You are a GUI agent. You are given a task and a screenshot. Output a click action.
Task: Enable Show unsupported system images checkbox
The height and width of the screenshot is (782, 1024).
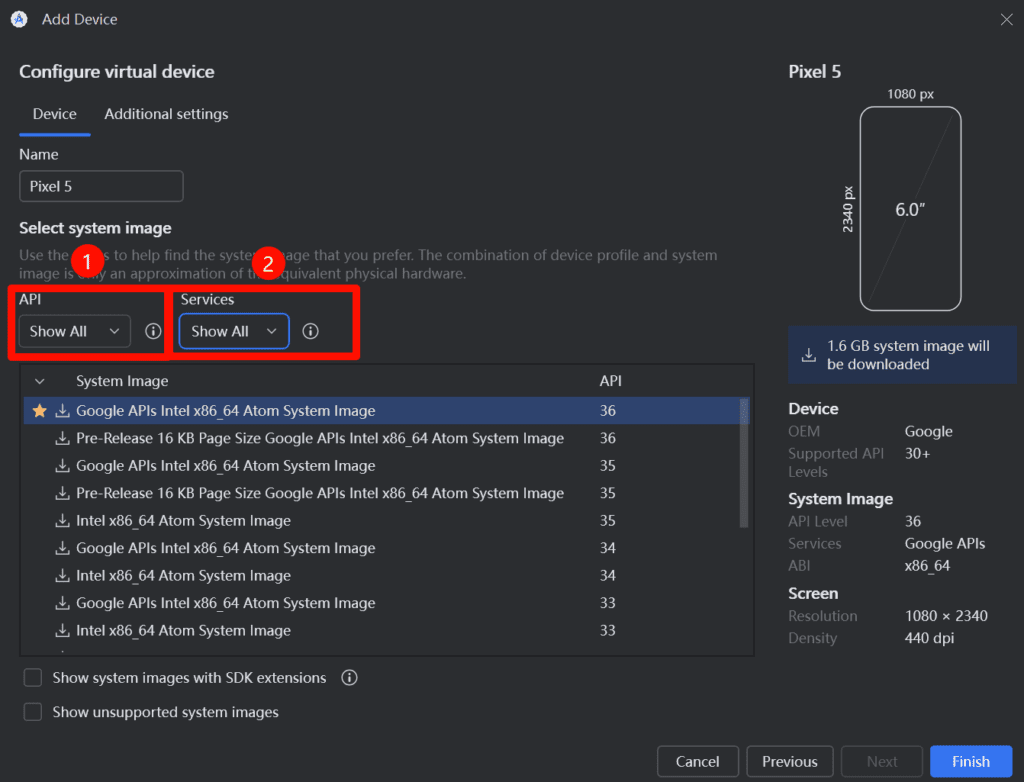33,712
